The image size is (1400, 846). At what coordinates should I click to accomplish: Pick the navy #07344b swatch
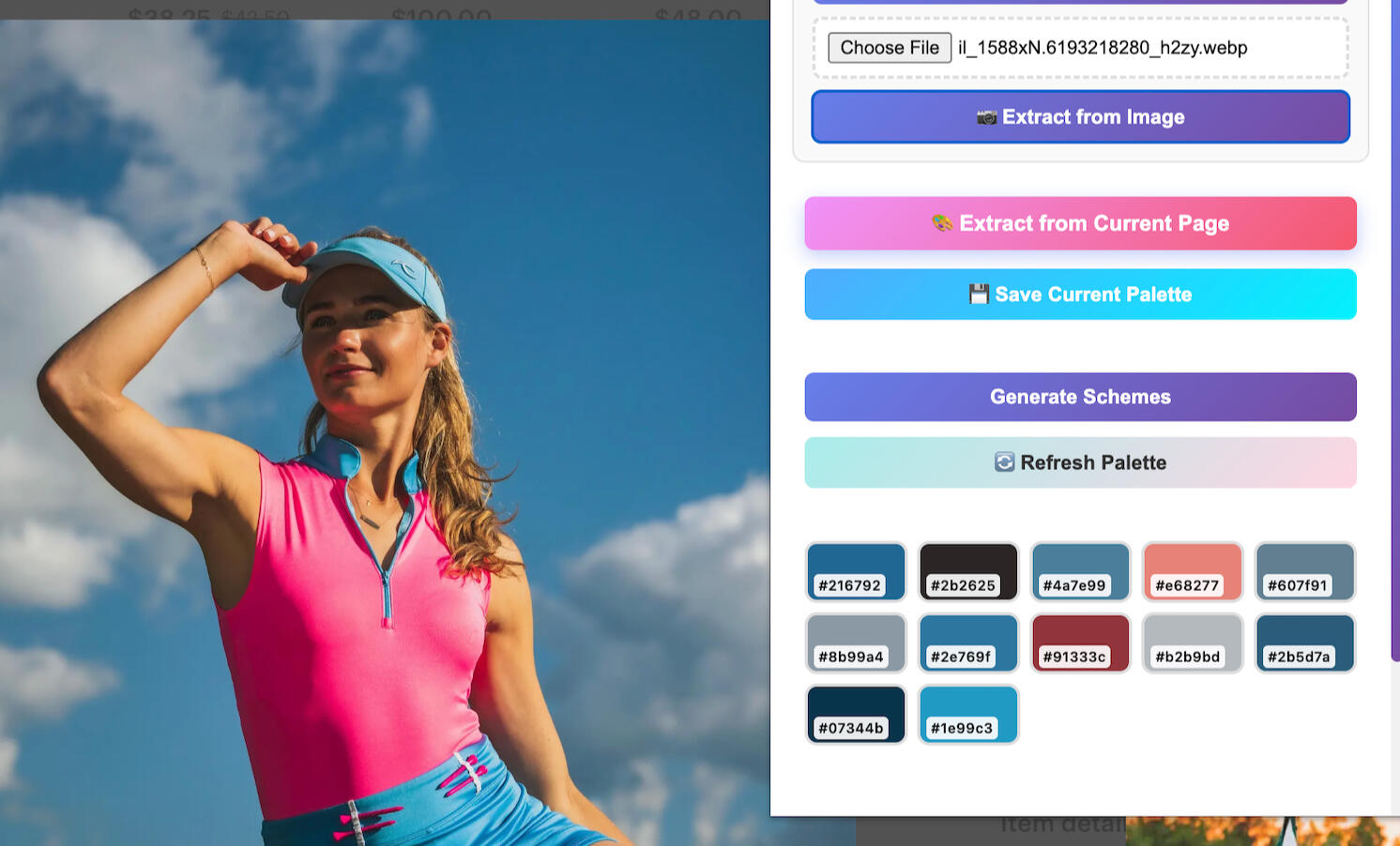click(x=856, y=714)
